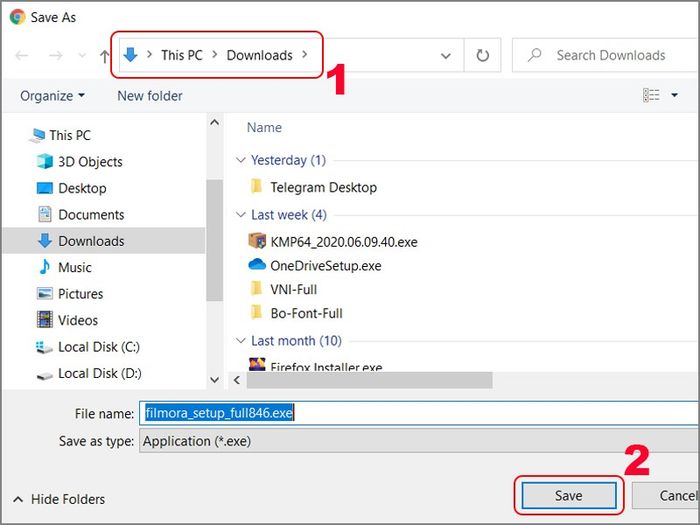Click the VNI-Full folder icon

point(256,288)
